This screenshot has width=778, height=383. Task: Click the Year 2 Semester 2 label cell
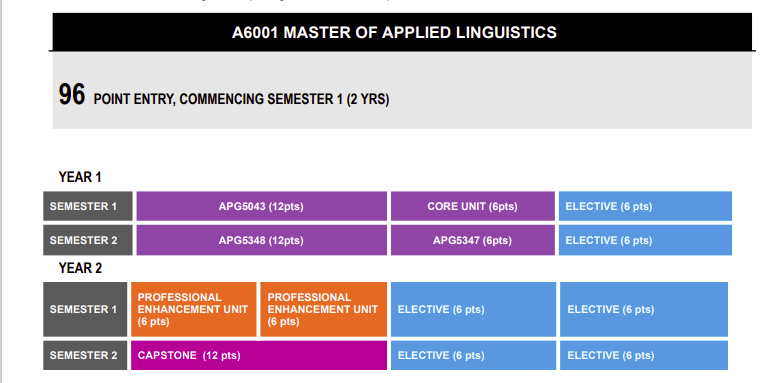tap(85, 355)
